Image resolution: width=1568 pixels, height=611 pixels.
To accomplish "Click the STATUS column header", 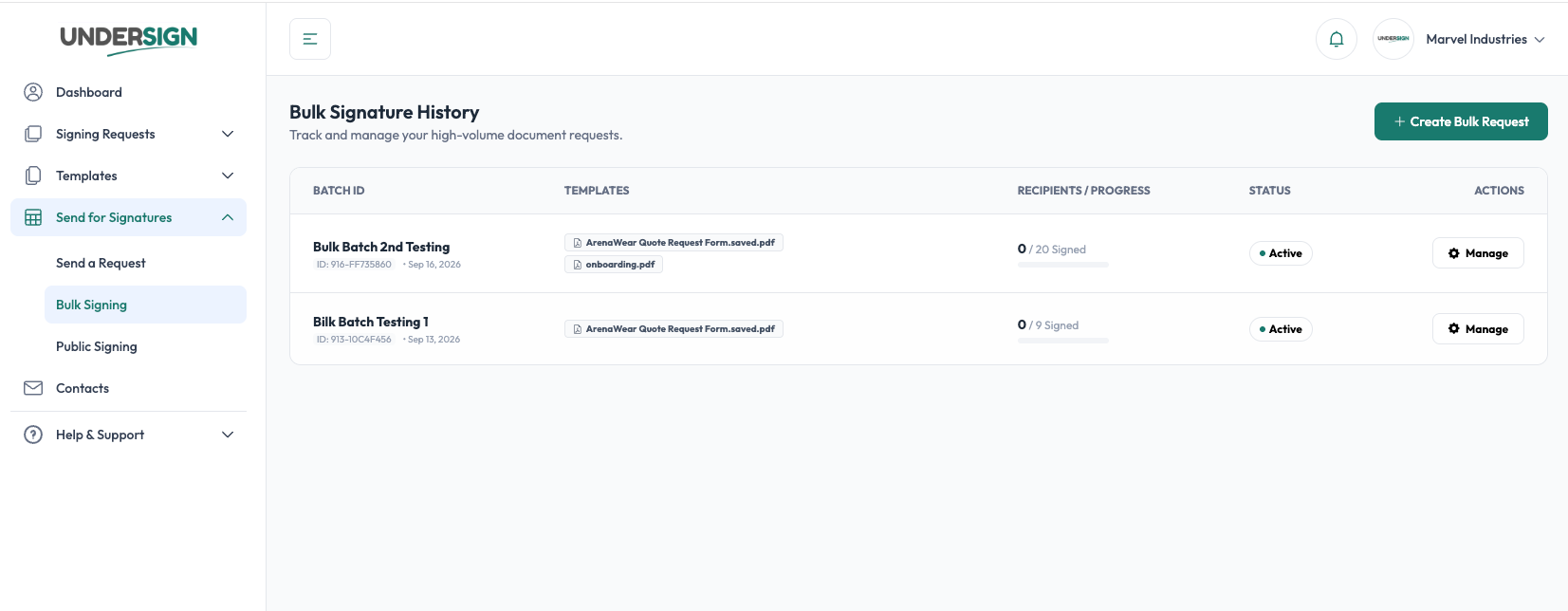I will [1270, 191].
